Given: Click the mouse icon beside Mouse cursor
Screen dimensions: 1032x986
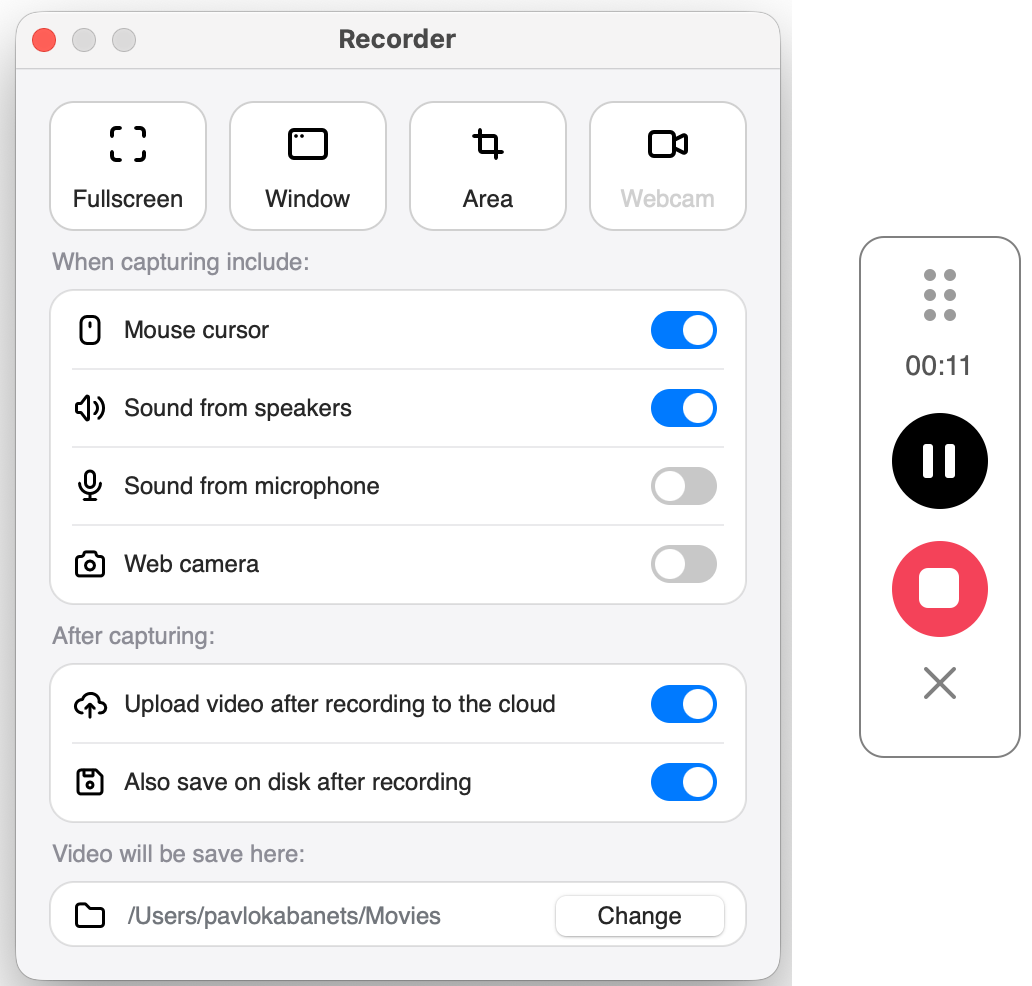Looking at the screenshot, I should (x=90, y=330).
